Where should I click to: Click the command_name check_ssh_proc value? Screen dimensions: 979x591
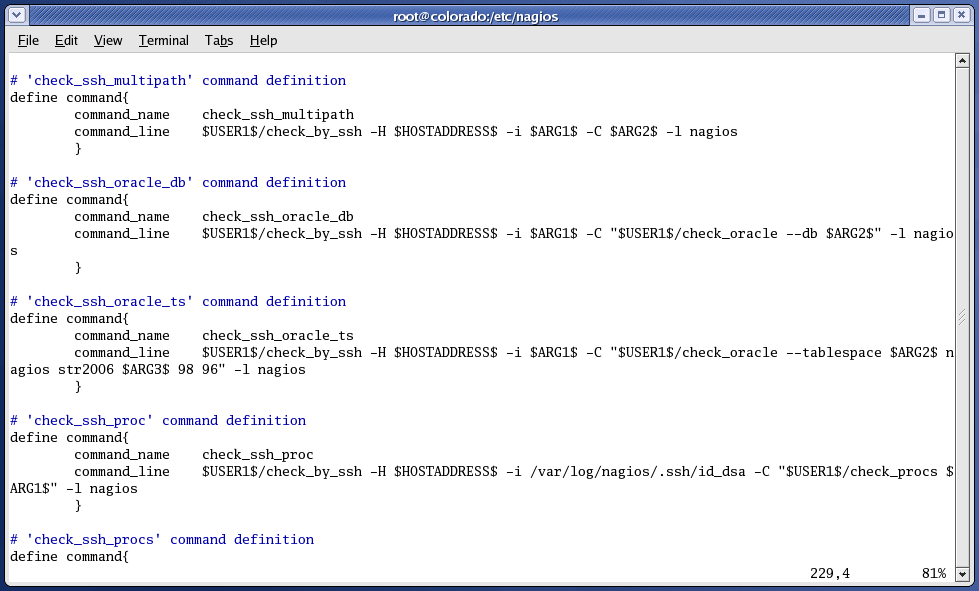click(x=258, y=455)
